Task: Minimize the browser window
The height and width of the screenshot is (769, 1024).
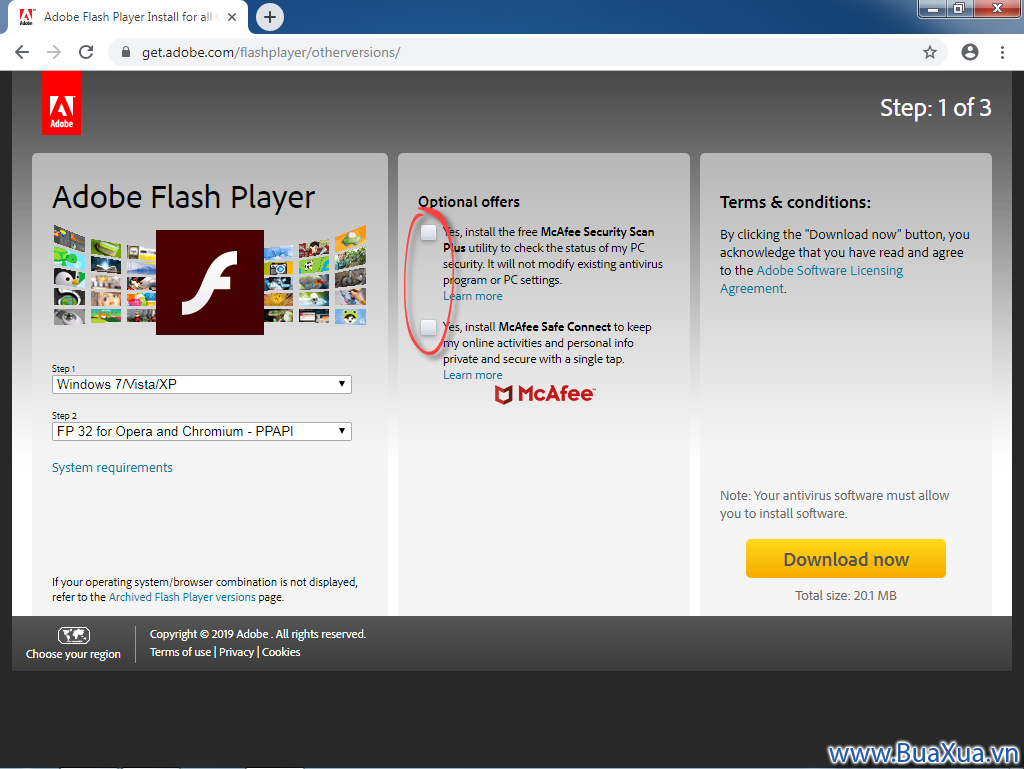Action: [x=933, y=9]
